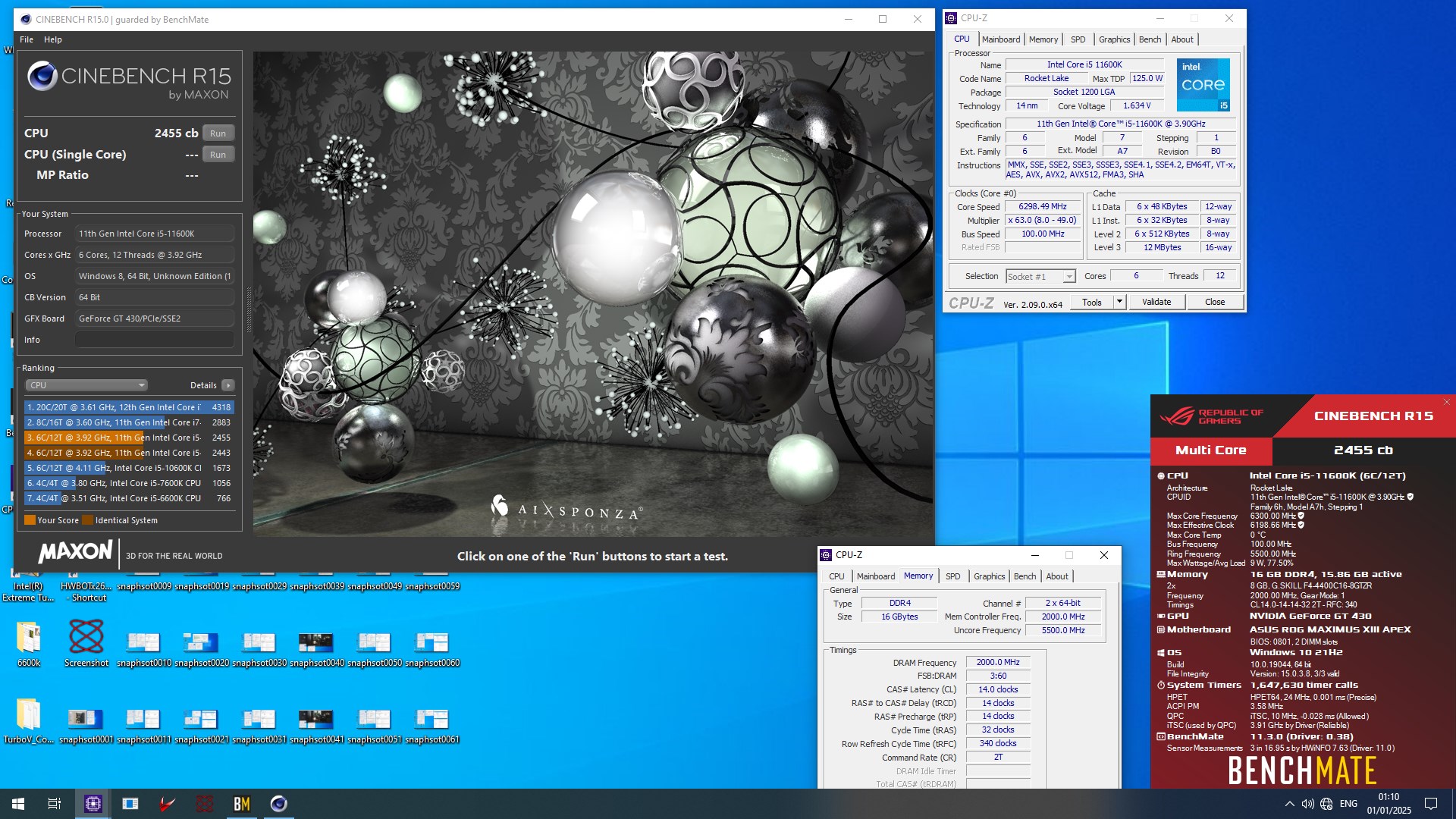Viewport: 1456px width, 819px height.
Task: Click Validate in CPU-Z
Action: tap(1156, 302)
